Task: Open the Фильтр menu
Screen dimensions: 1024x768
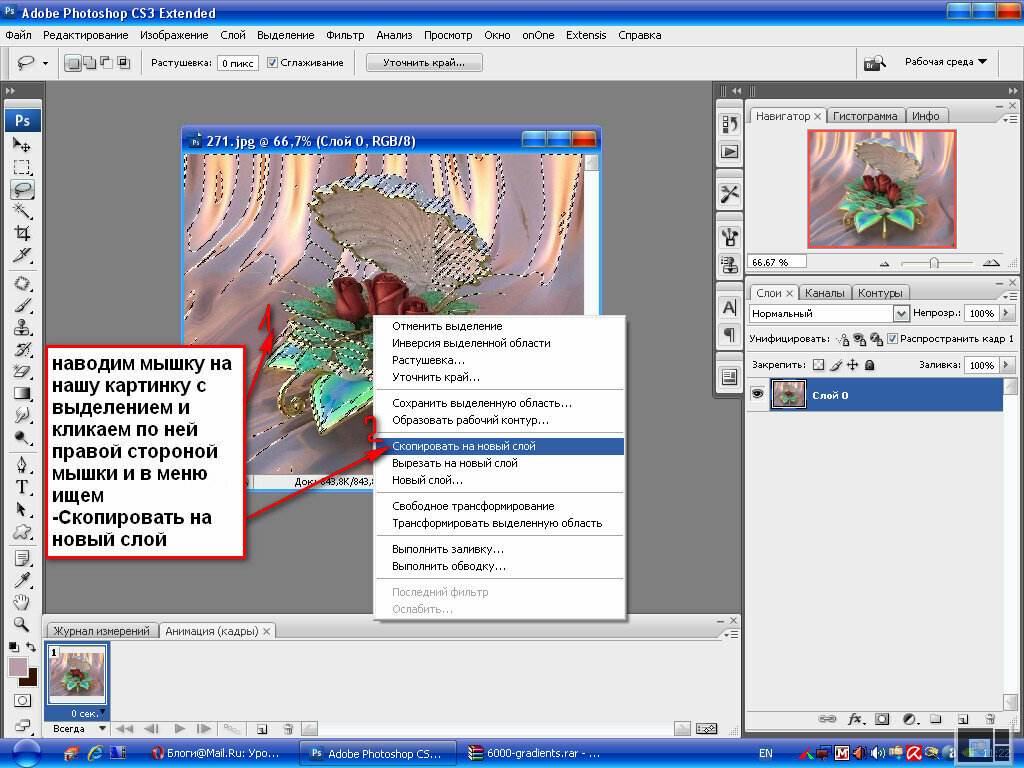Action: 345,35
